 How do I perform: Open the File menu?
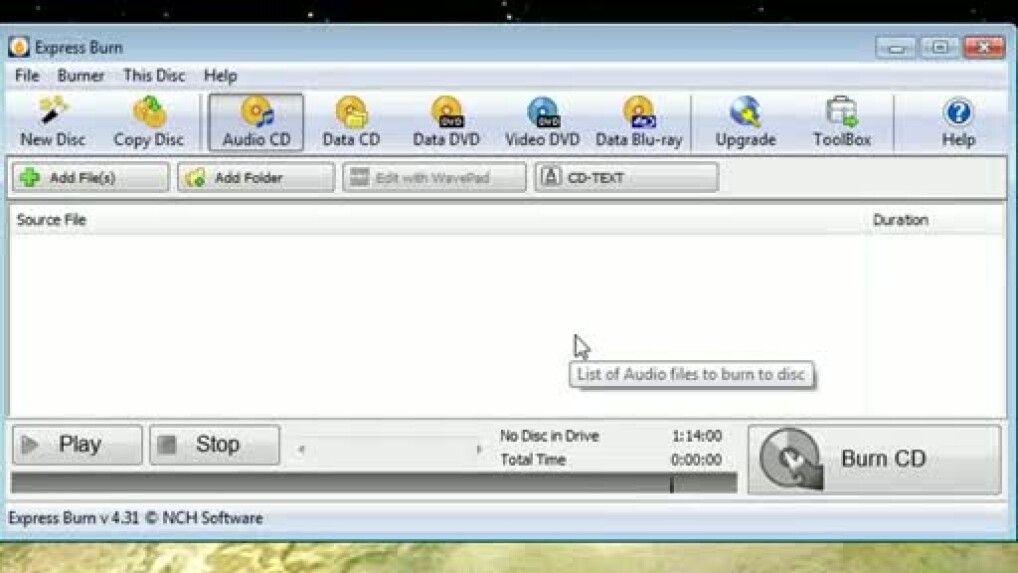[27, 76]
